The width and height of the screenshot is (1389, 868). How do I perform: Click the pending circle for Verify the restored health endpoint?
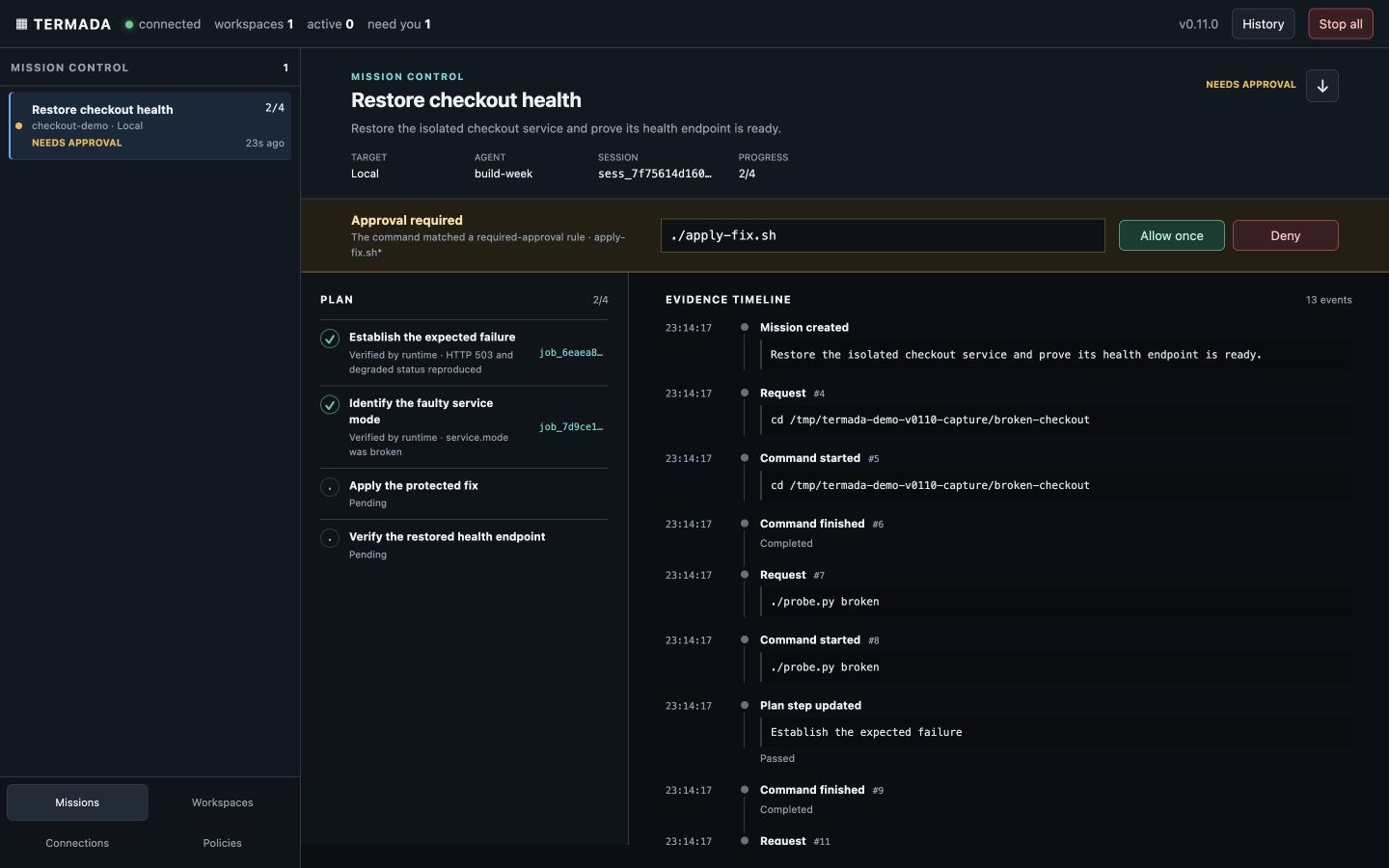pos(330,538)
